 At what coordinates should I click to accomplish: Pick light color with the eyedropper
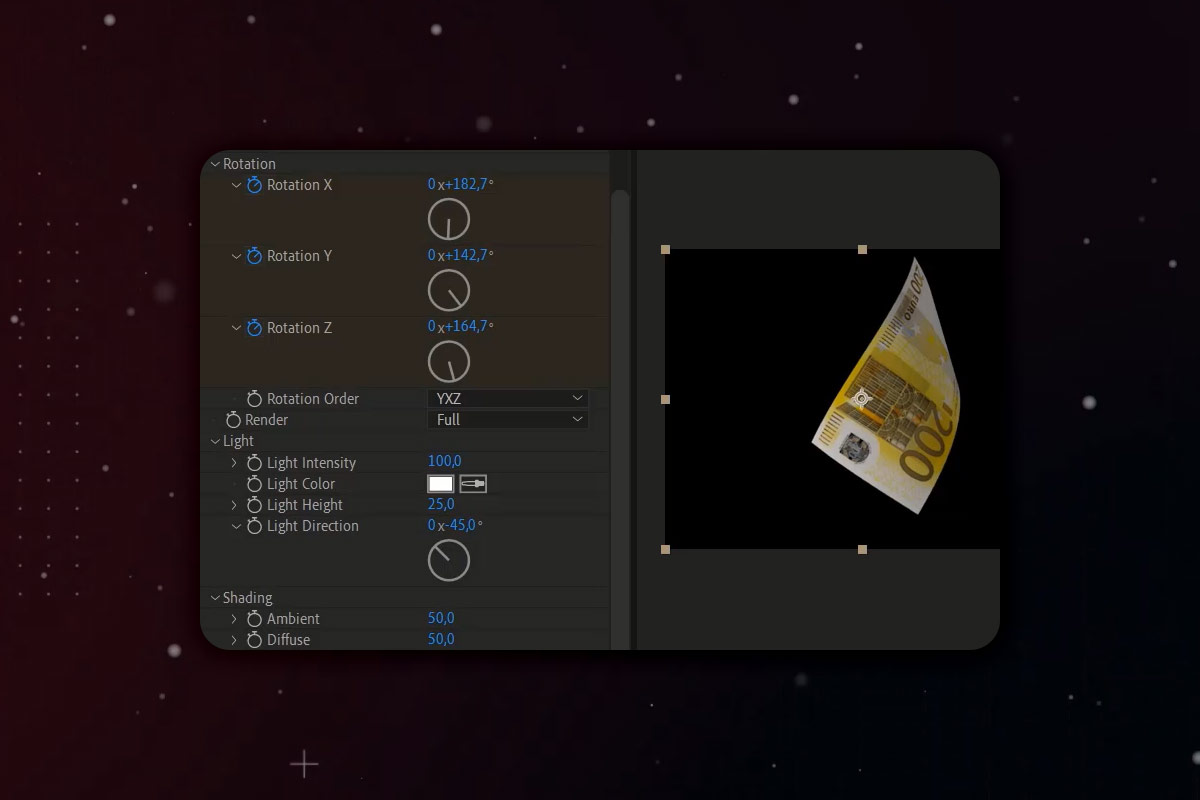473,484
